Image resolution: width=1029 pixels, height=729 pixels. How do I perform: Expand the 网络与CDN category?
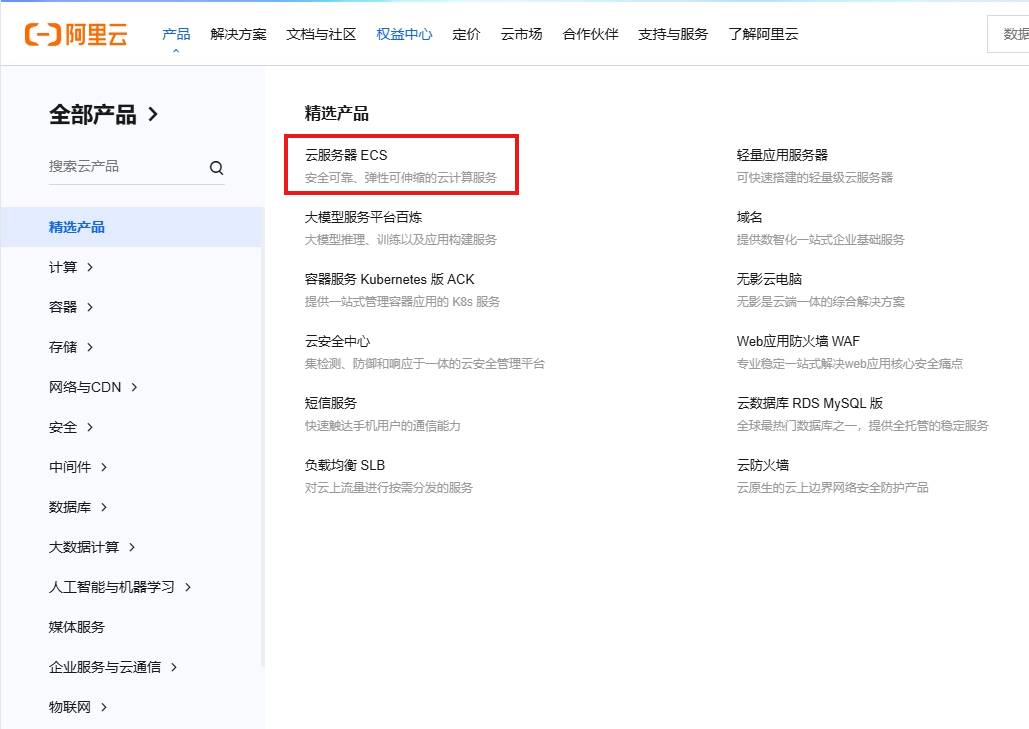[93, 387]
